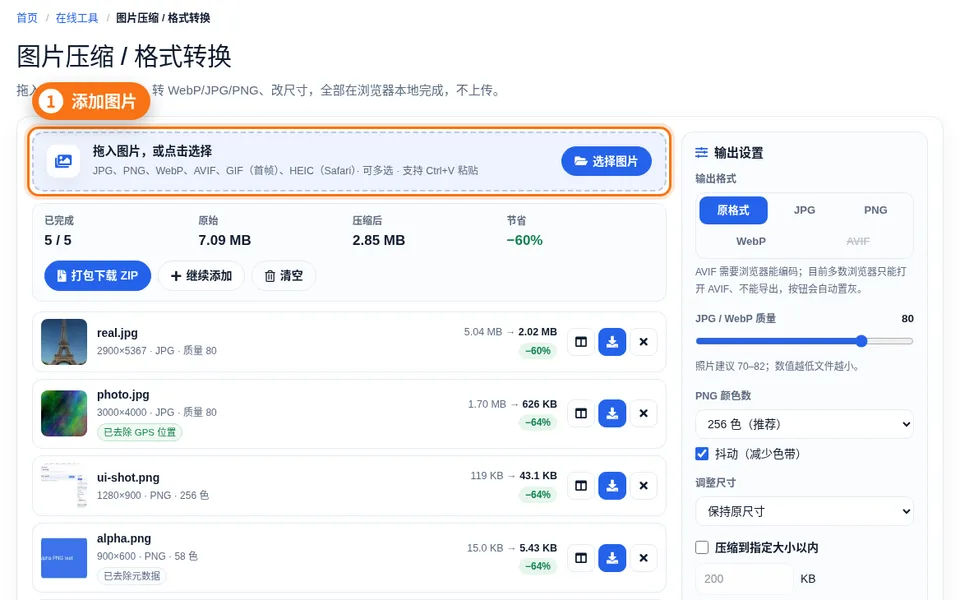Select the disabled AVIF format option

(858, 241)
